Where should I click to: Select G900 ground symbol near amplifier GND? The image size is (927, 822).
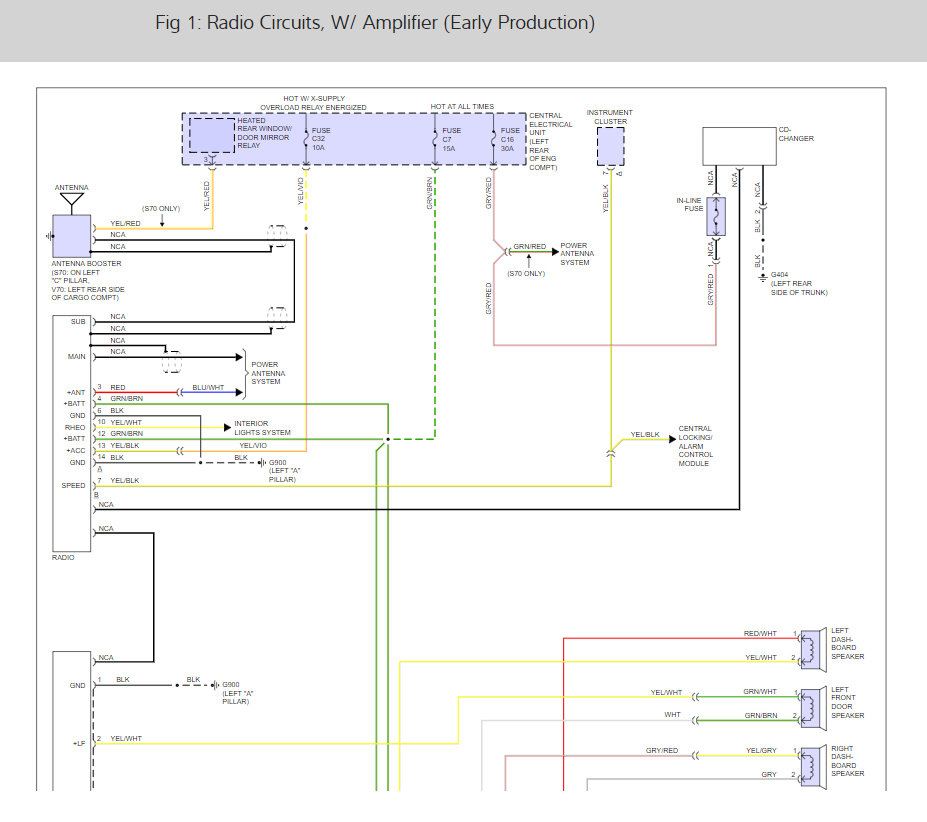(215, 685)
